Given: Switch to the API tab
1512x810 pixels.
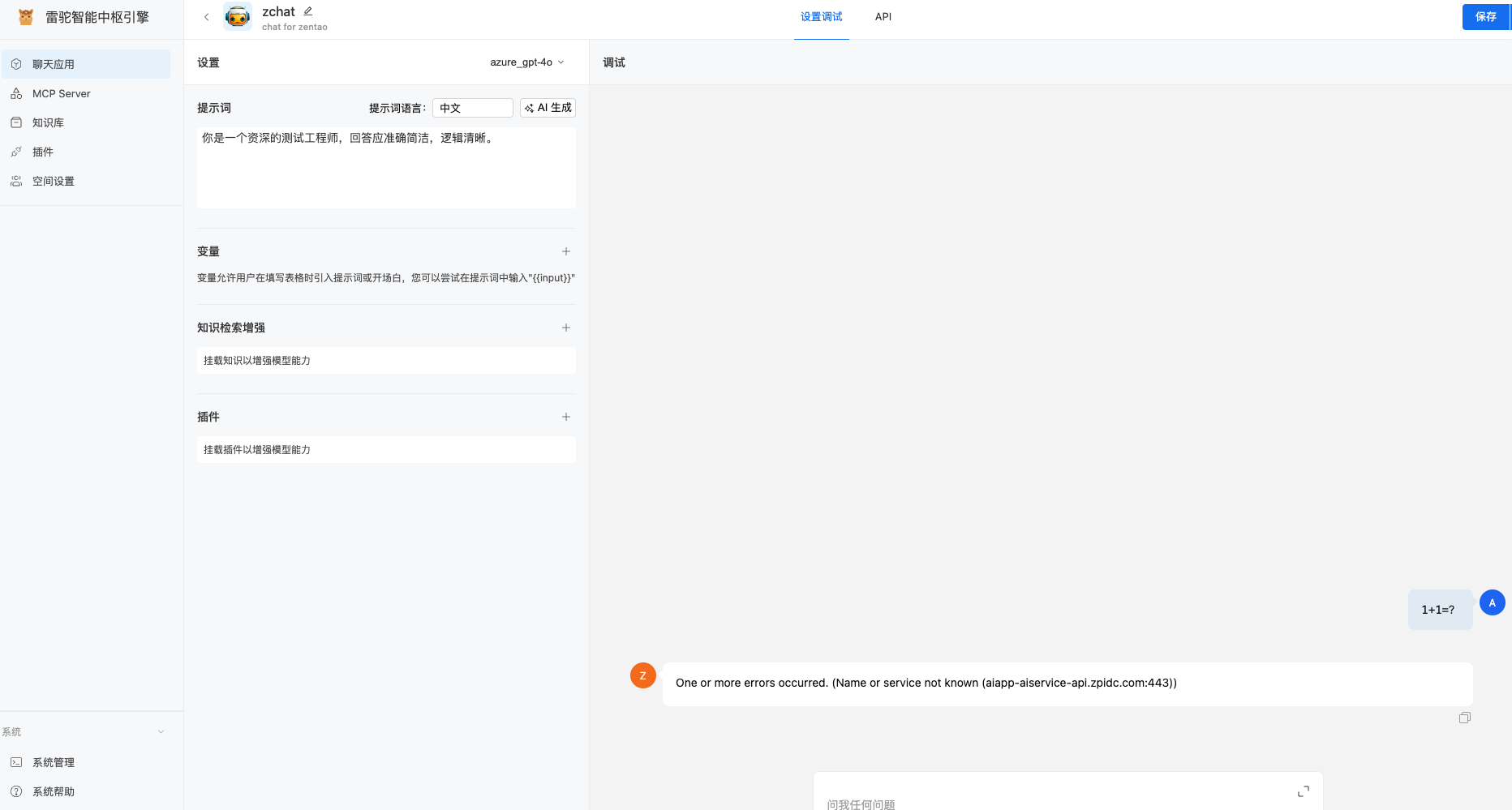Looking at the screenshot, I should click(x=883, y=17).
